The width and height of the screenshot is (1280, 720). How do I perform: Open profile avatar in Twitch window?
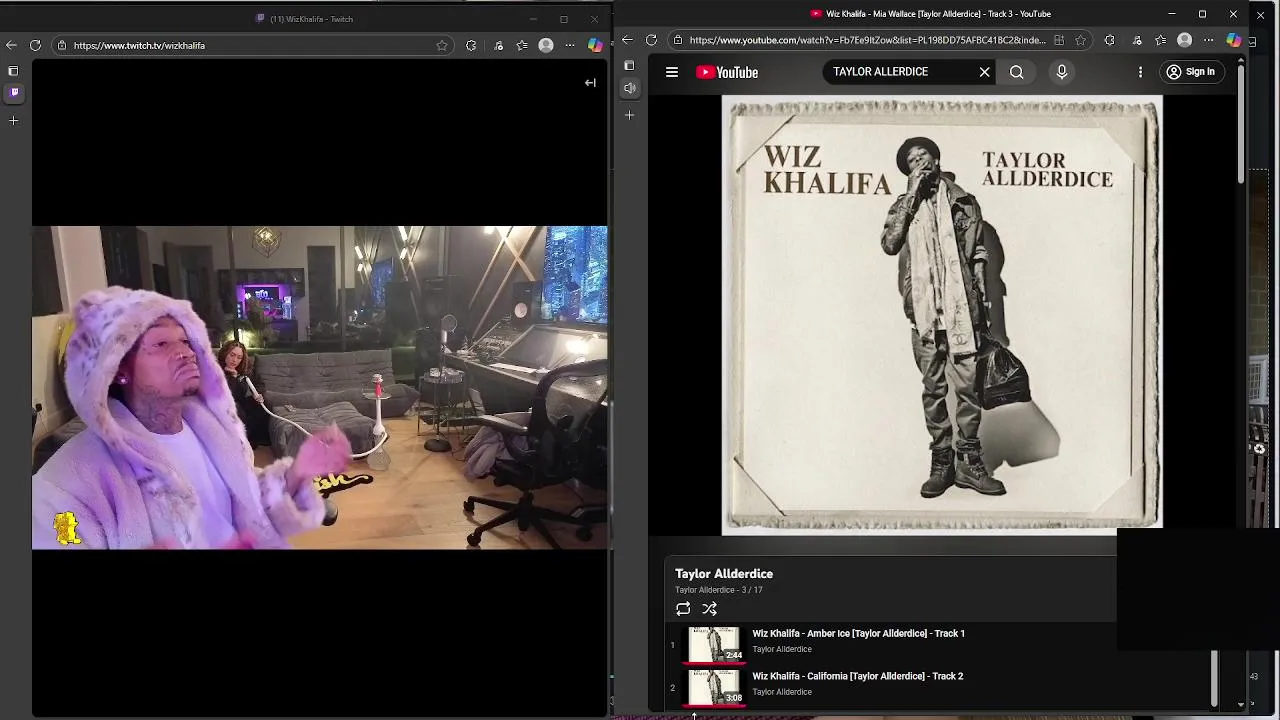546,45
